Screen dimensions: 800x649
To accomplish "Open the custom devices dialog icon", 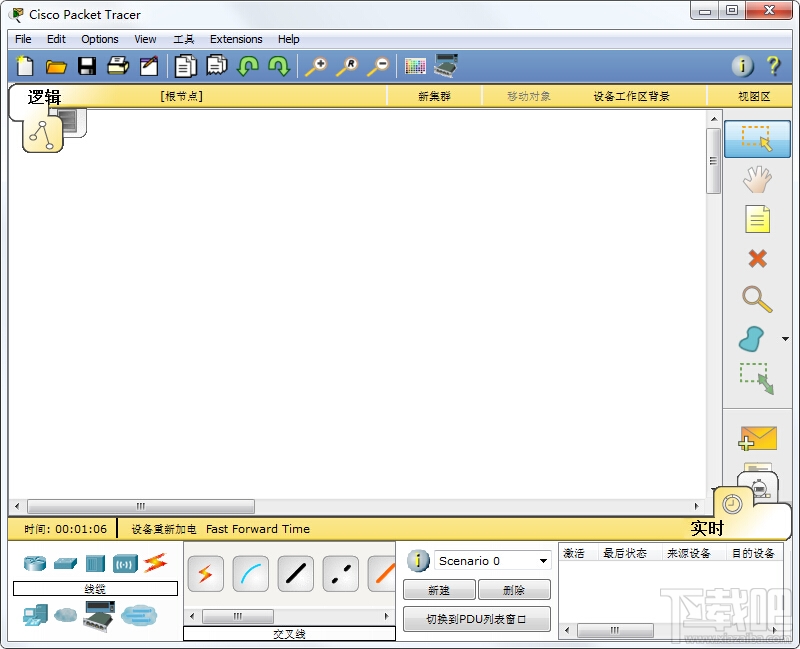I will (x=446, y=66).
